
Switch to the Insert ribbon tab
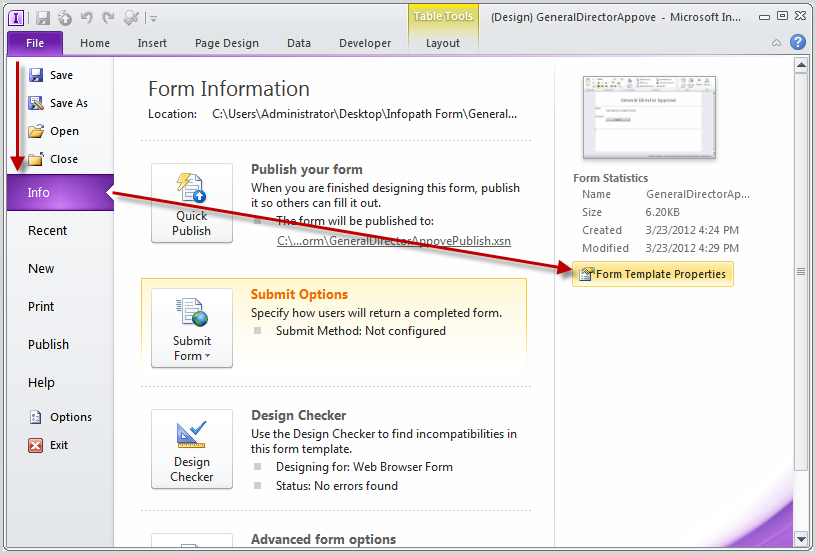tap(152, 43)
